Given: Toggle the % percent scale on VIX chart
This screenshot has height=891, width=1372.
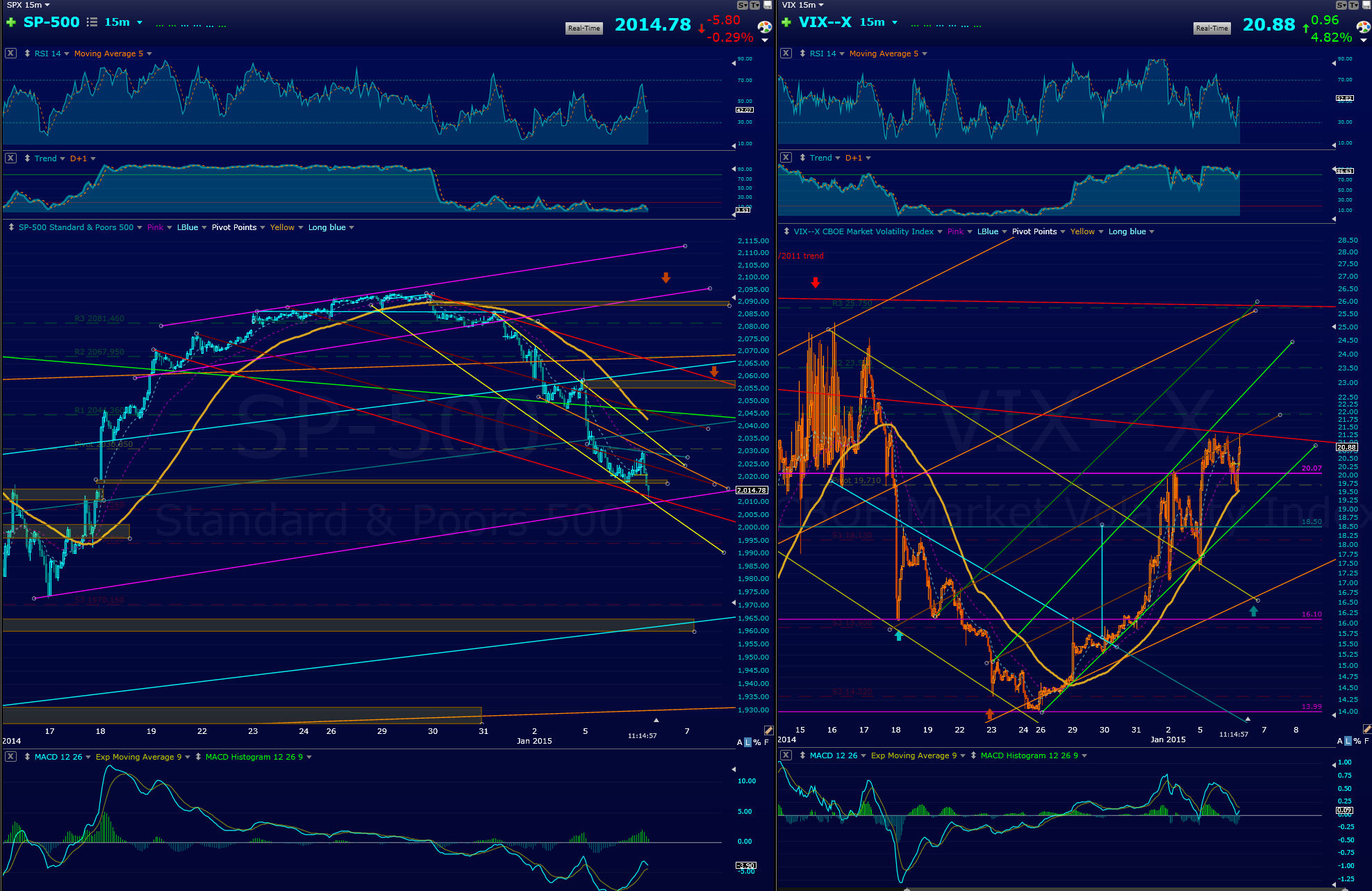Looking at the screenshot, I should [1357, 741].
